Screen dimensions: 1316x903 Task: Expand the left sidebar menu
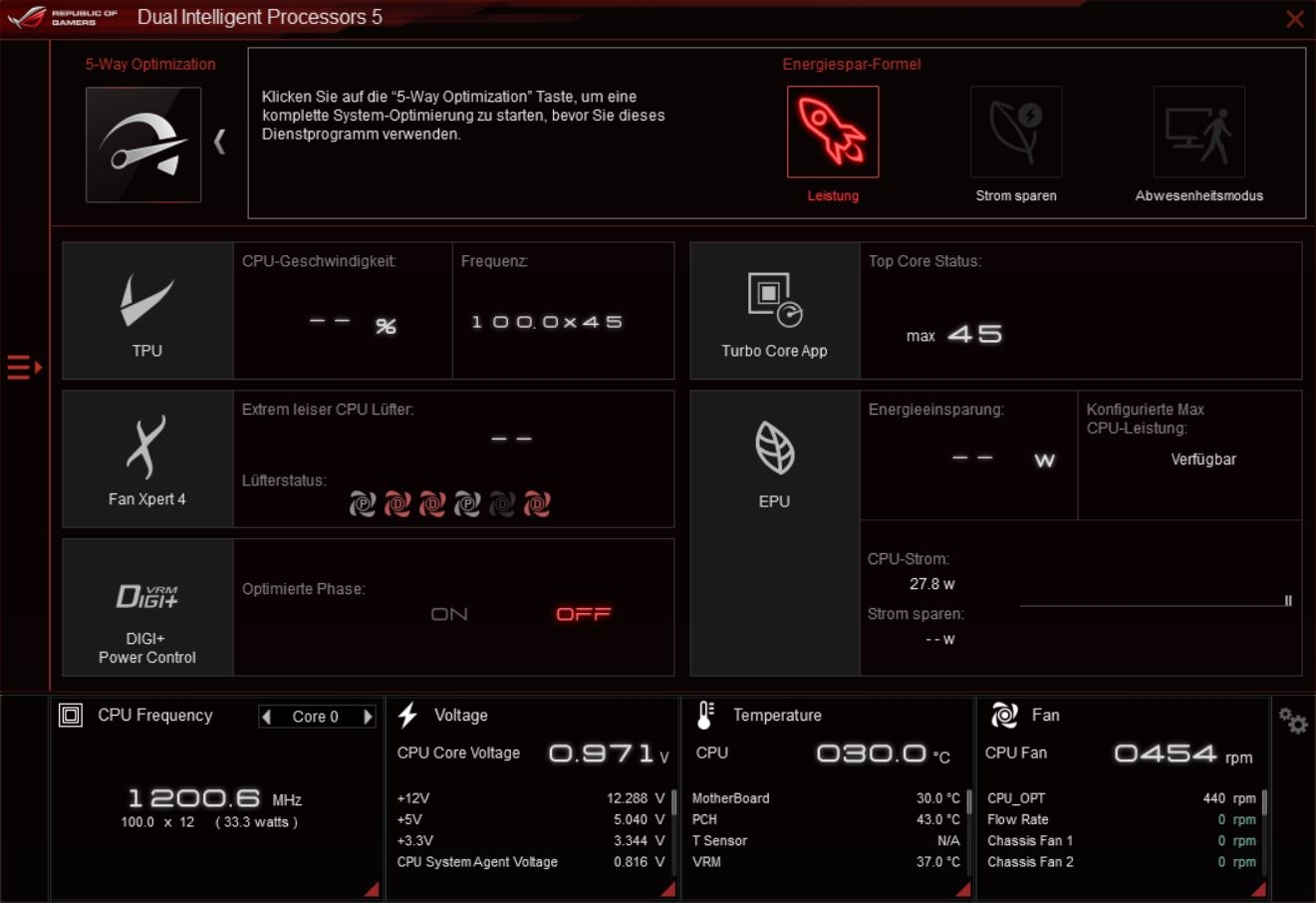tap(25, 368)
